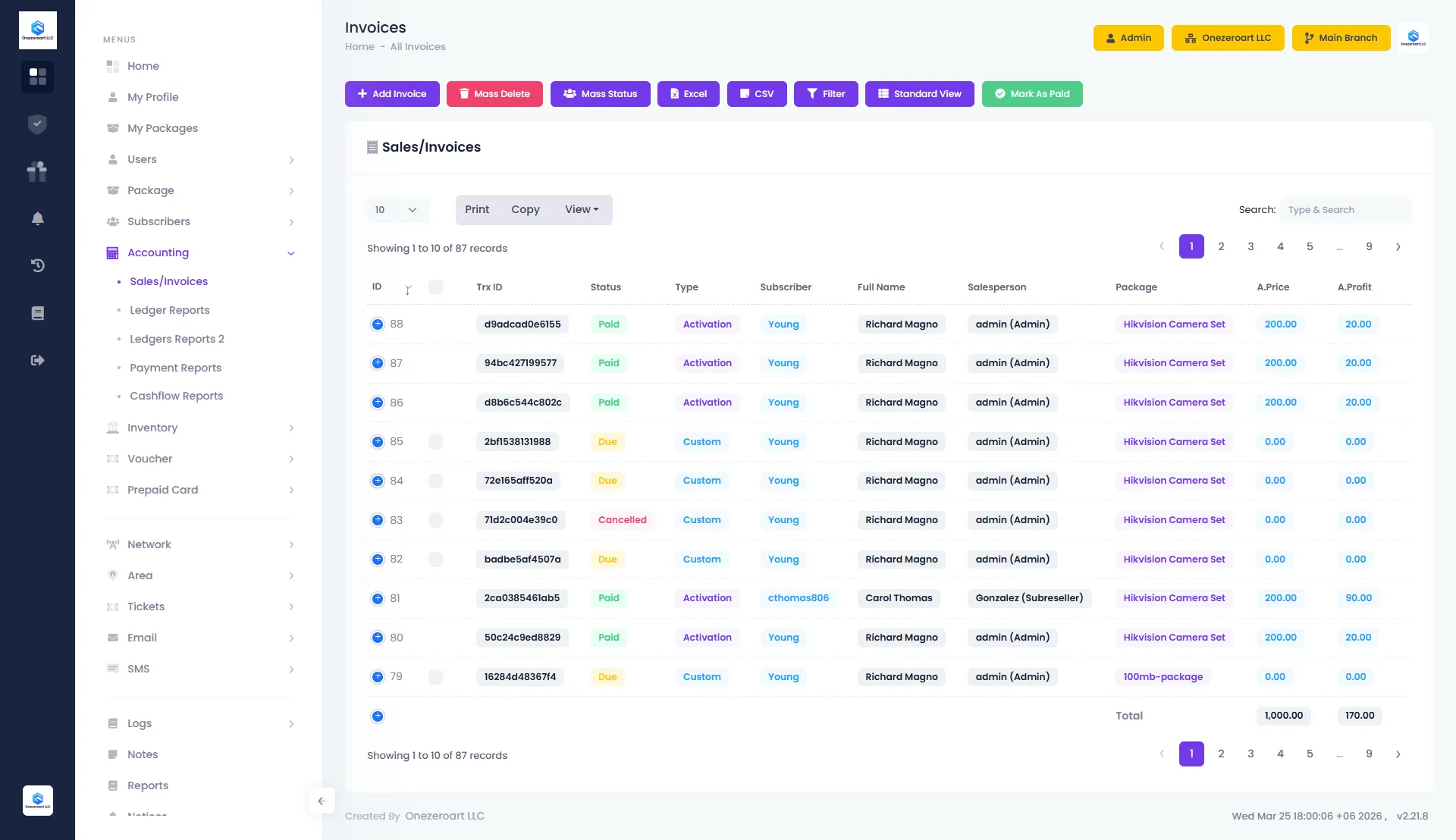The width and height of the screenshot is (1456, 840).
Task: Open the shield checkmark icon in left rail
Action: (x=37, y=124)
